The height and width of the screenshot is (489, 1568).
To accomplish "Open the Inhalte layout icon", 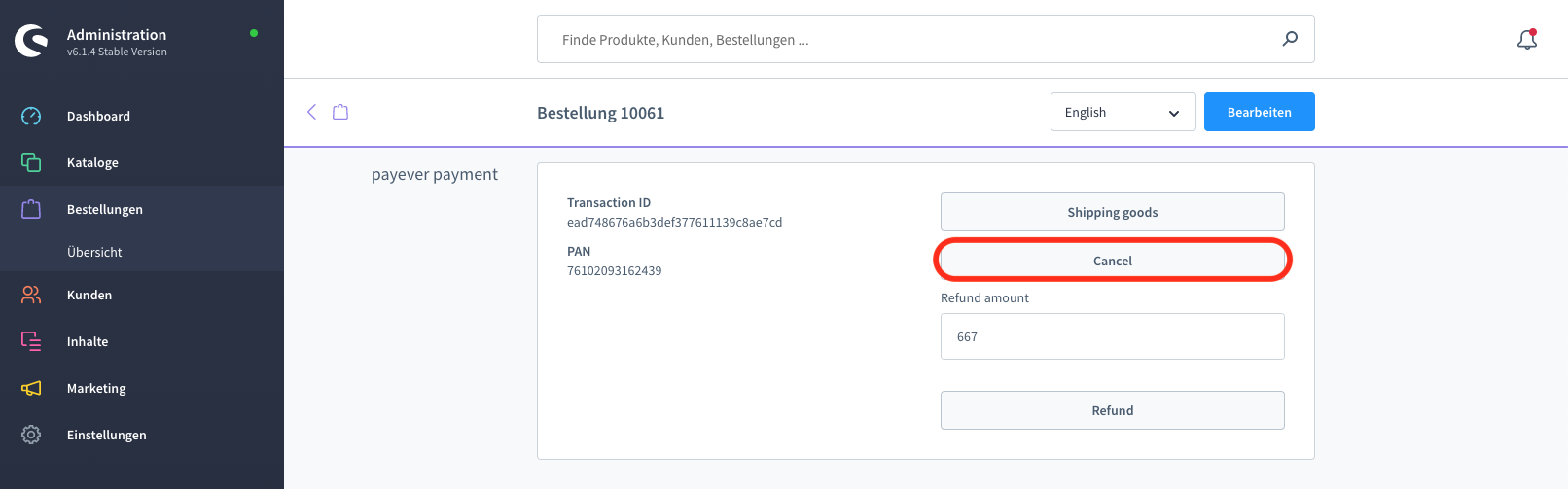I will pyautogui.click(x=31, y=341).
